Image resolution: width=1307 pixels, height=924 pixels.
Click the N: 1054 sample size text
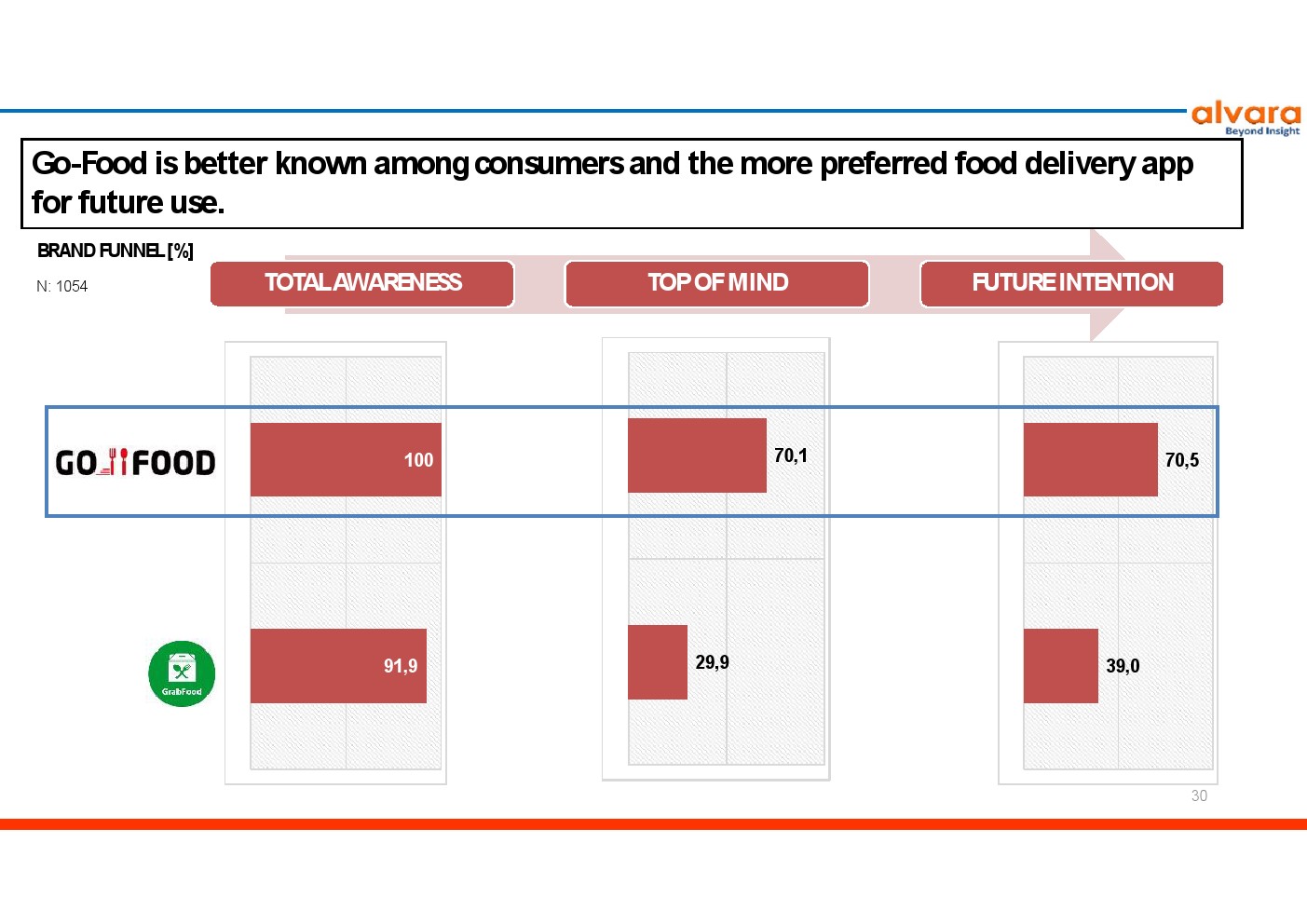[x=62, y=286]
